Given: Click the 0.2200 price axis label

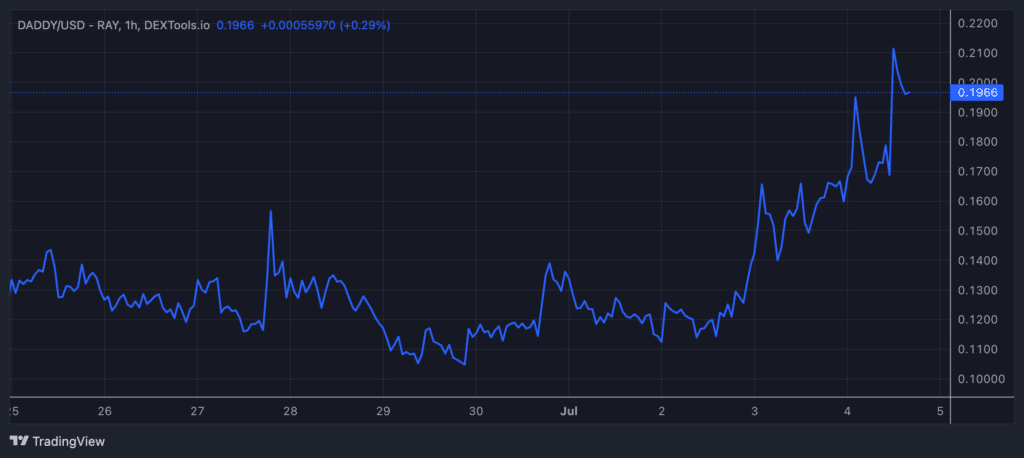Looking at the screenshot, I should (x=977, y=24).
